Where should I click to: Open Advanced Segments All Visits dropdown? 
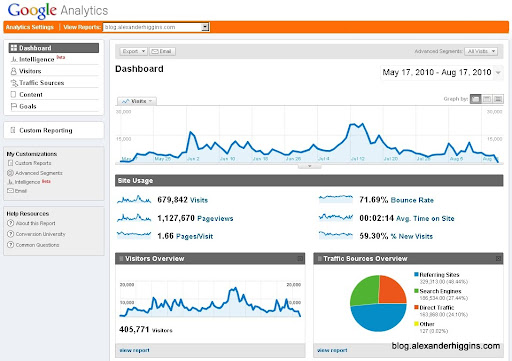click(x=481, y=51)
